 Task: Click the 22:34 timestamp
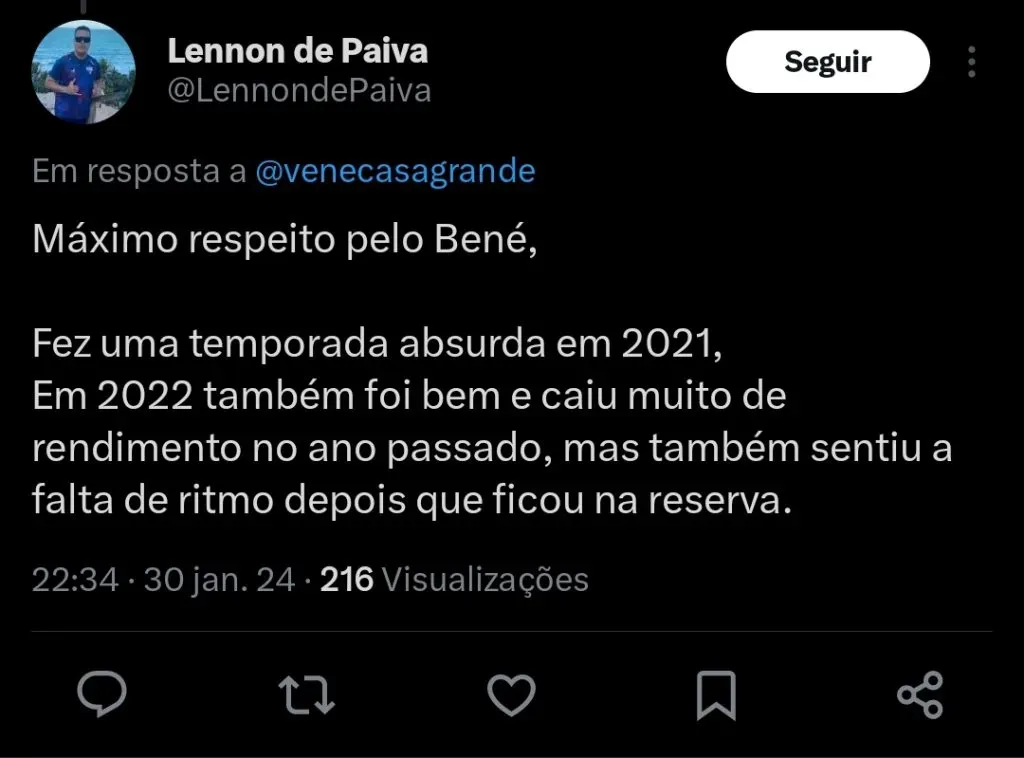(x=75, y=579)
